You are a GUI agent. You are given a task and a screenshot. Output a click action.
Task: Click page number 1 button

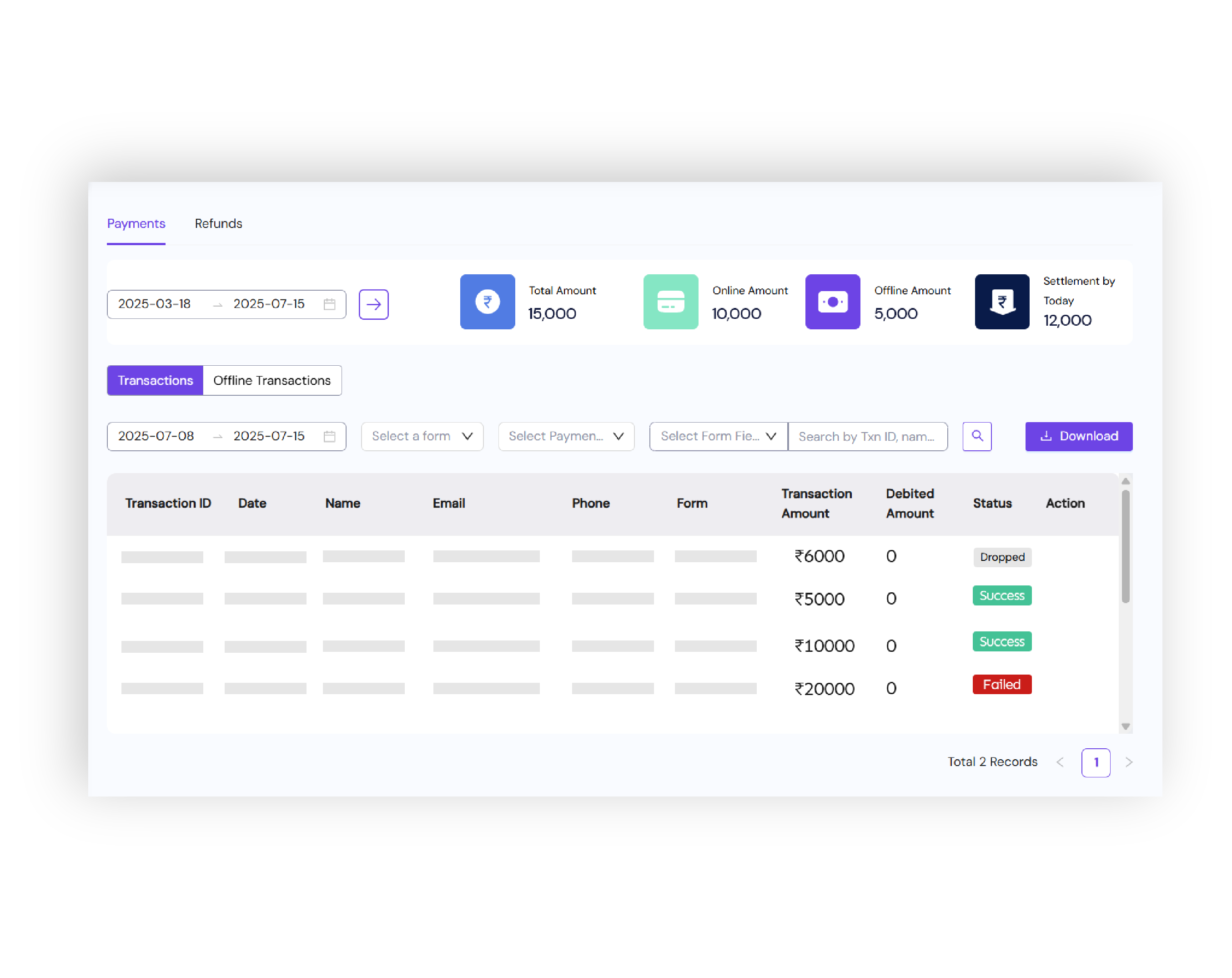1095,762
